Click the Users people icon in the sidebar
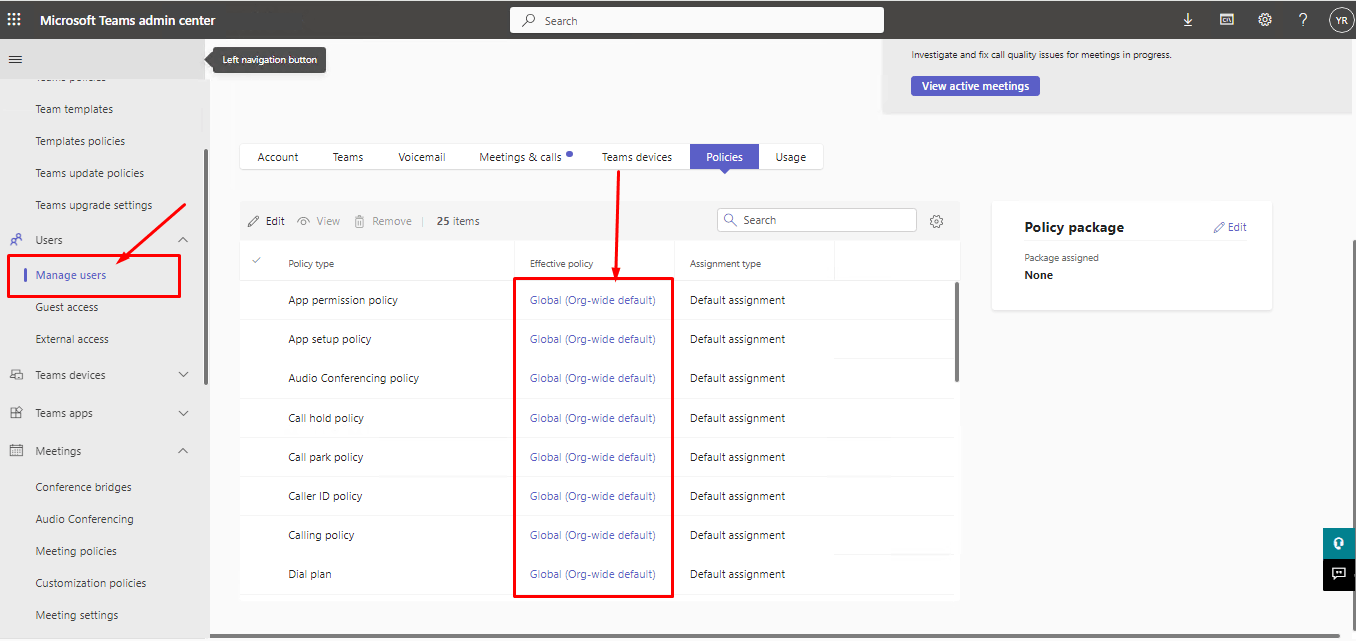The width and height of the screenshot is (1356, 641). [16, 240]
